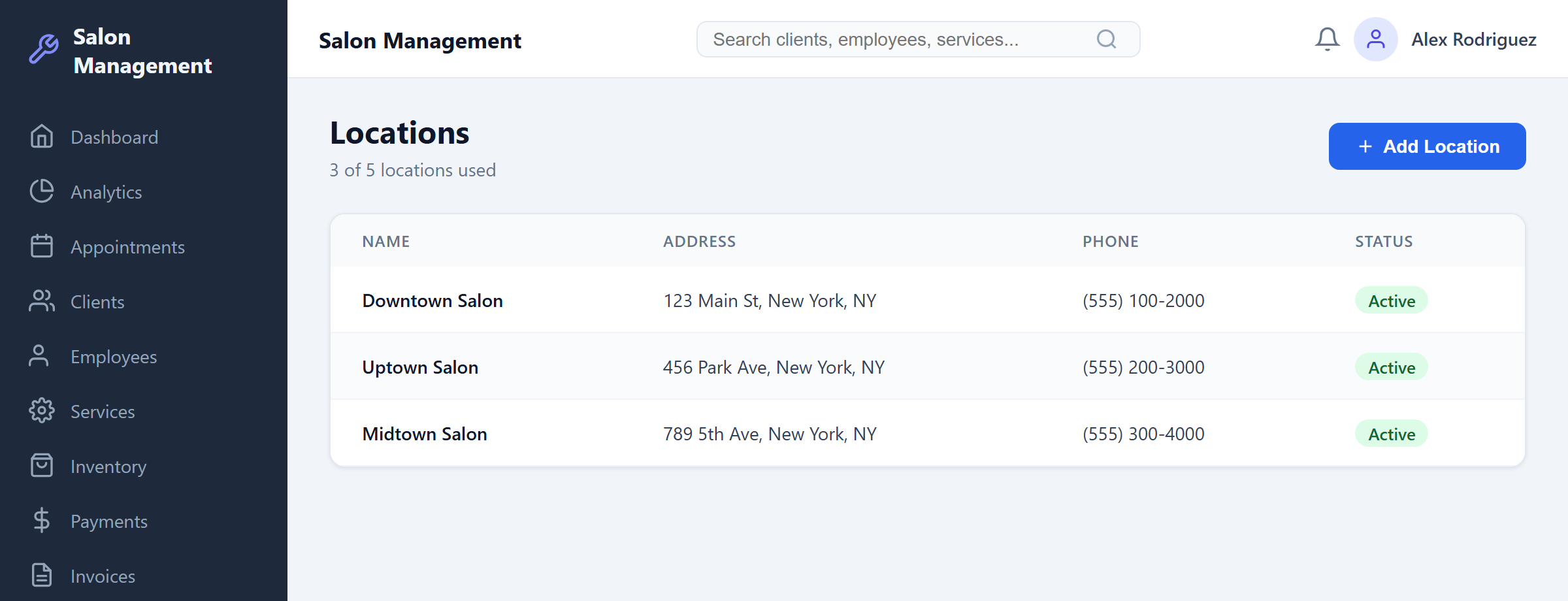1568x601 pixels.
Task: Toggle Uptown Salon's Active status badge
Action: tap(1391, 367)
